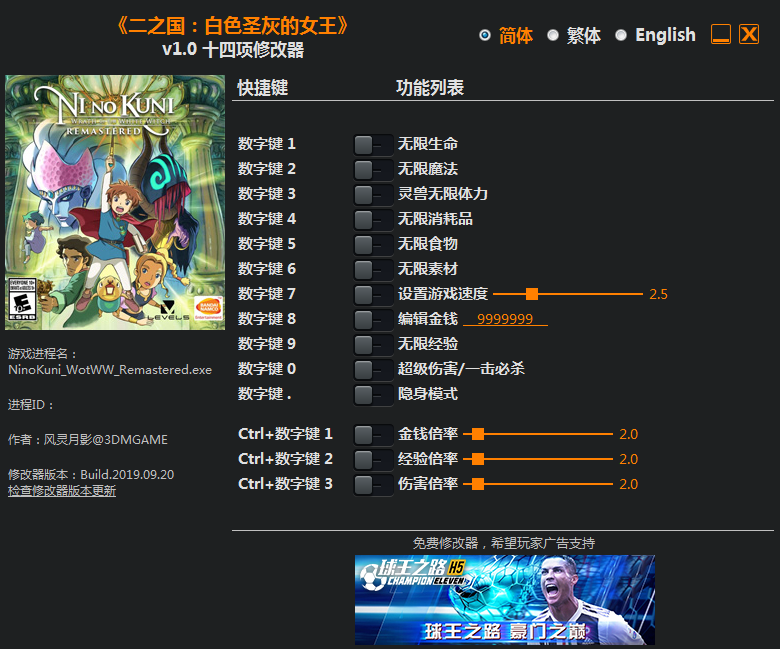Image resolution: width=780 pixels, height=649 pixels.
Task: Click v1.0 十四项修改器 subtitle
Action: point(233,50)
